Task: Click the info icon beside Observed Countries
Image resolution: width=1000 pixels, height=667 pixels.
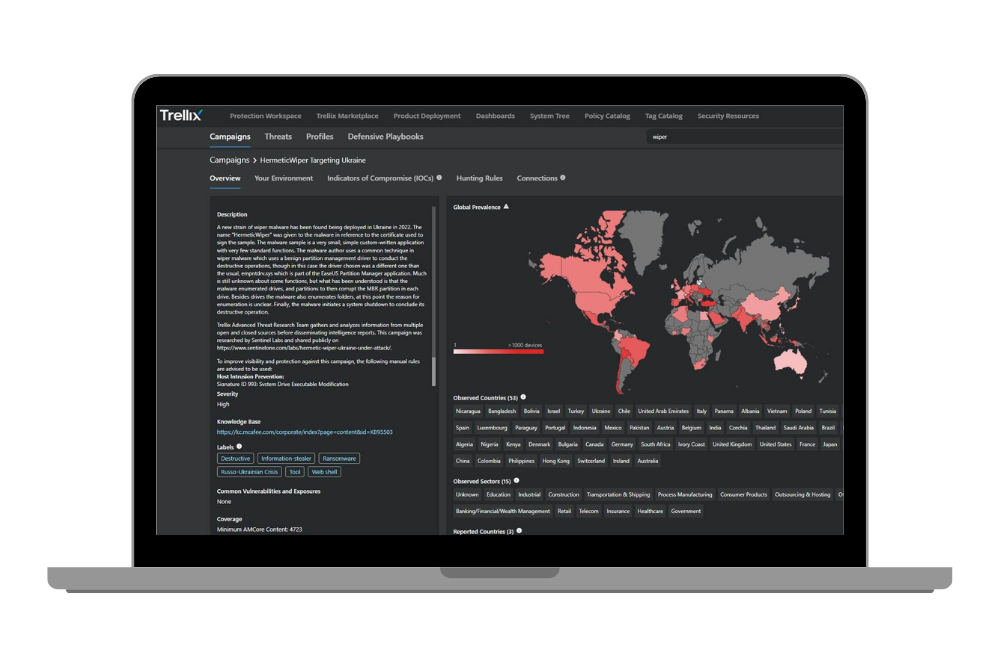Action: [x=523, y=397]
